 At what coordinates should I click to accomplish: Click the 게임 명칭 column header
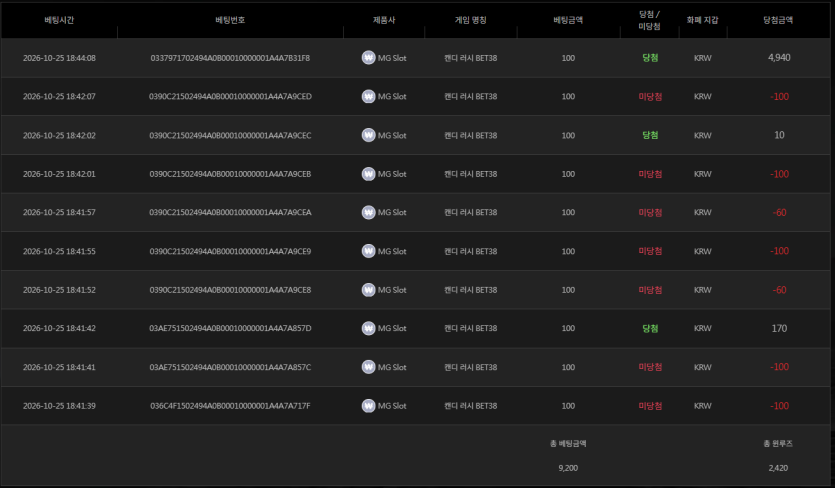(470, 20)
